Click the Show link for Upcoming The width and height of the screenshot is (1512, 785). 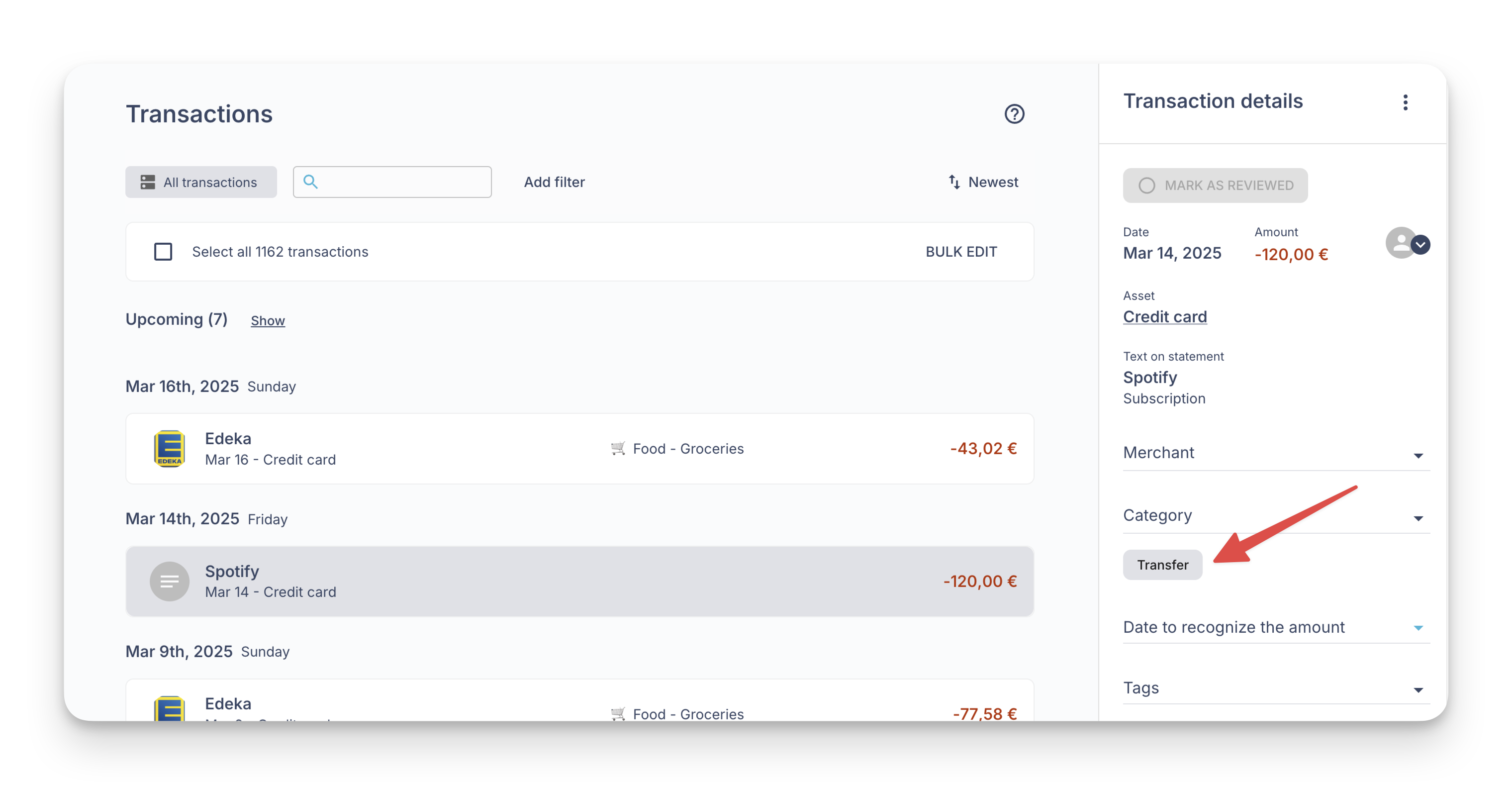(268, 320)
